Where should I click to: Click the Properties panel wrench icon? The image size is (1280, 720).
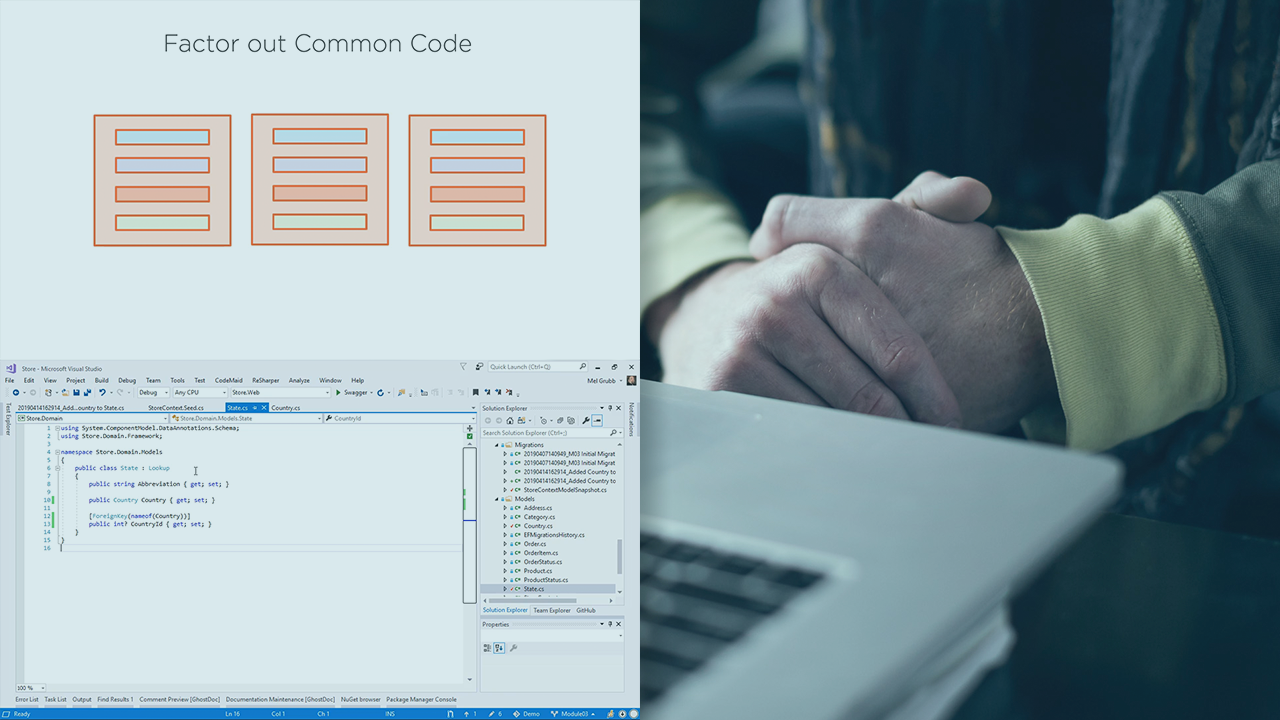pyautogui.click(x=513, y=648)
